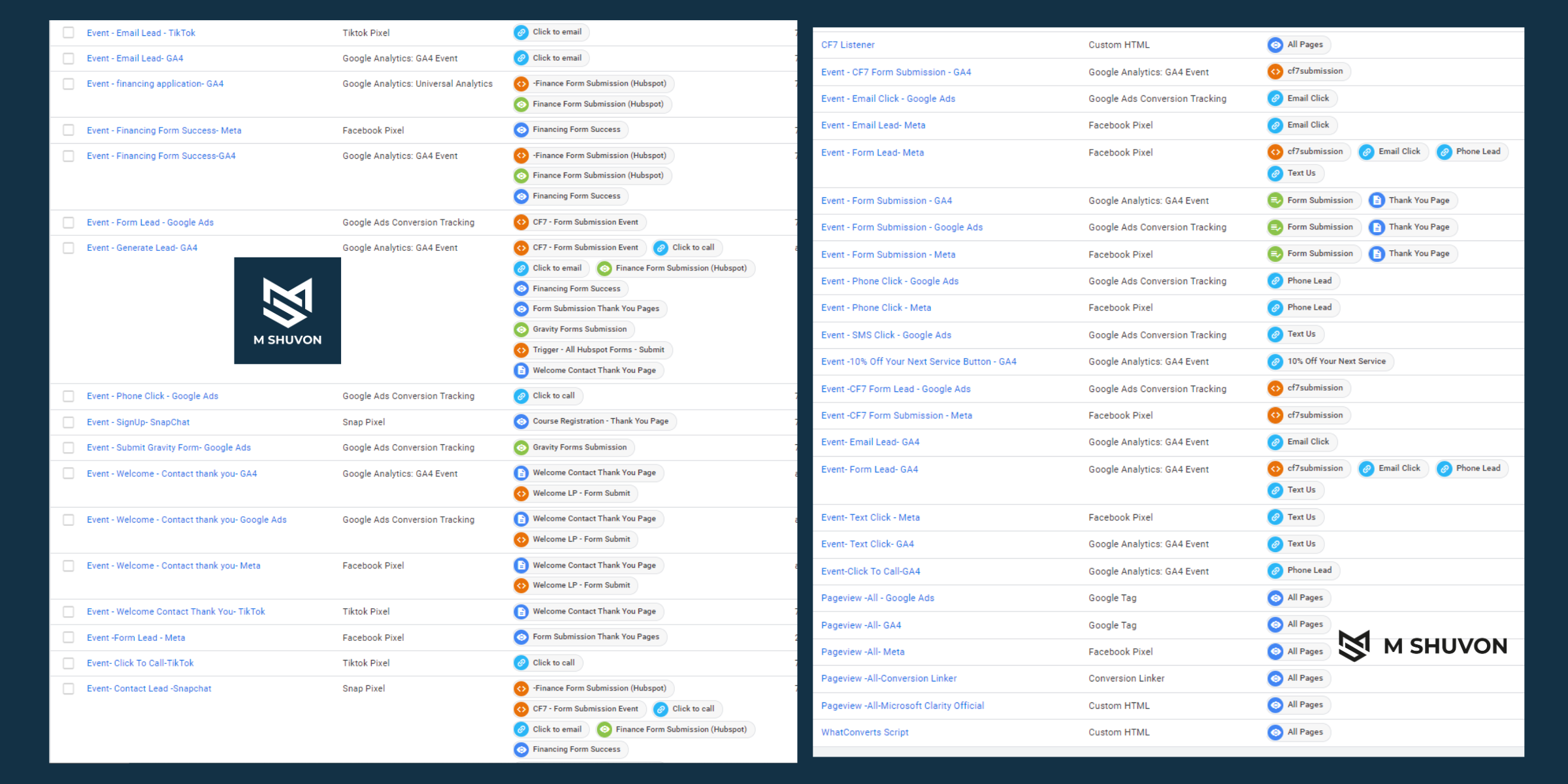Click the Snap Pixel type in Event - SignUp- SnapChat row

(364, 422)
